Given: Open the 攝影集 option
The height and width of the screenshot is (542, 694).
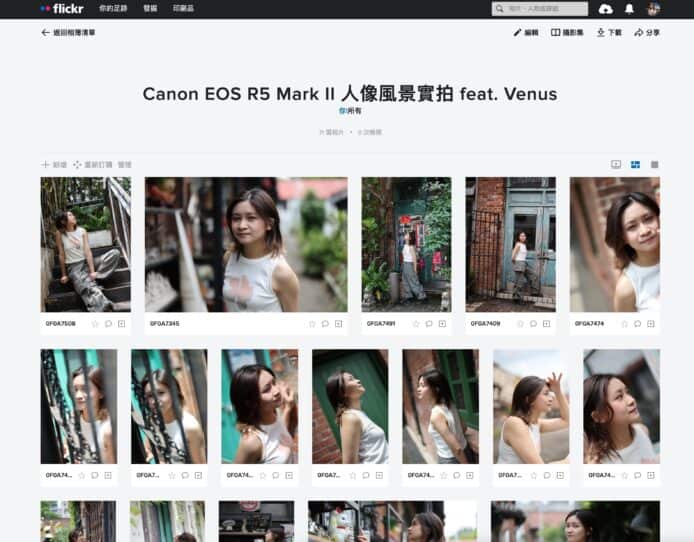Looking at the screenshot, I should click(x=569, y=33).
